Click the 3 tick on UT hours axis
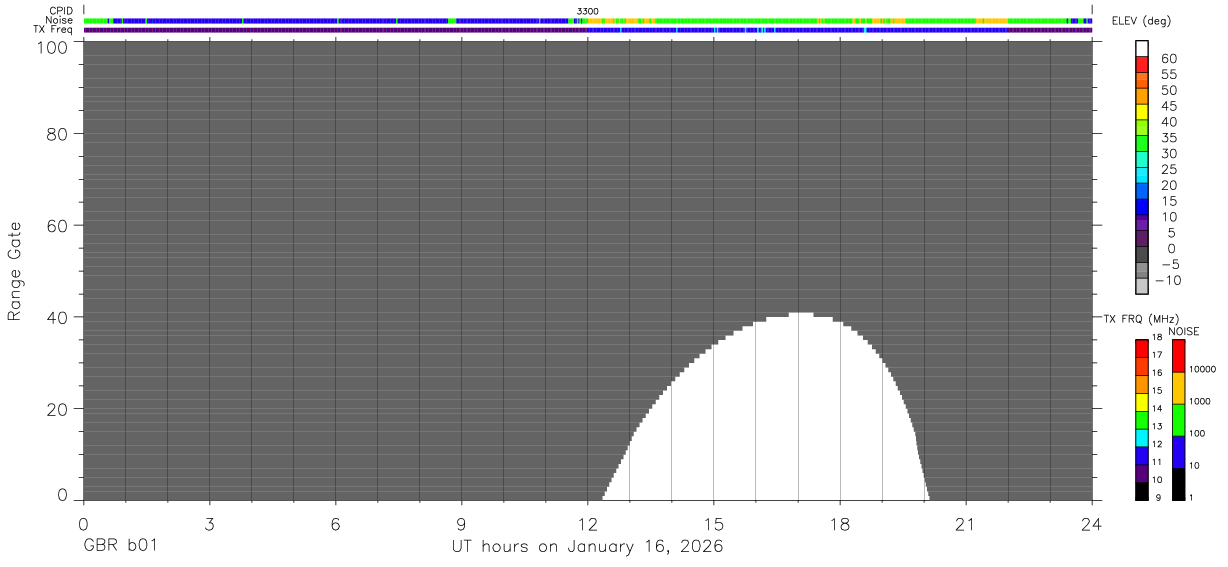The width and height of the screenshot is (1228, 567). point(209,523)
